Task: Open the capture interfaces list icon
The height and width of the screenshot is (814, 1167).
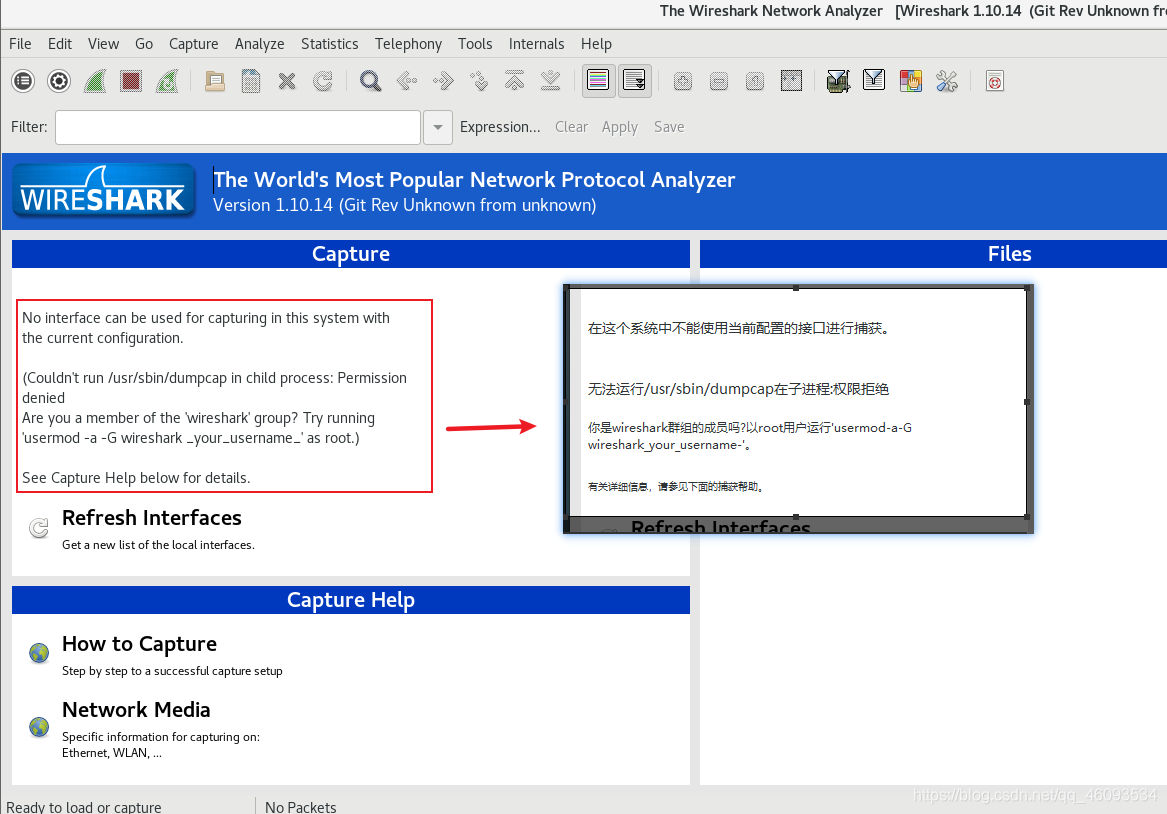Action: 23,80
